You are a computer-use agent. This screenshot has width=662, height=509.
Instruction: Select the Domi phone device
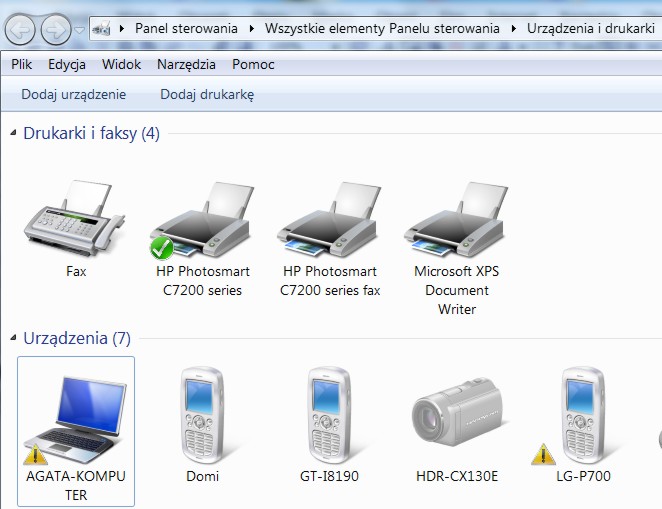click(x=202, y=415)
